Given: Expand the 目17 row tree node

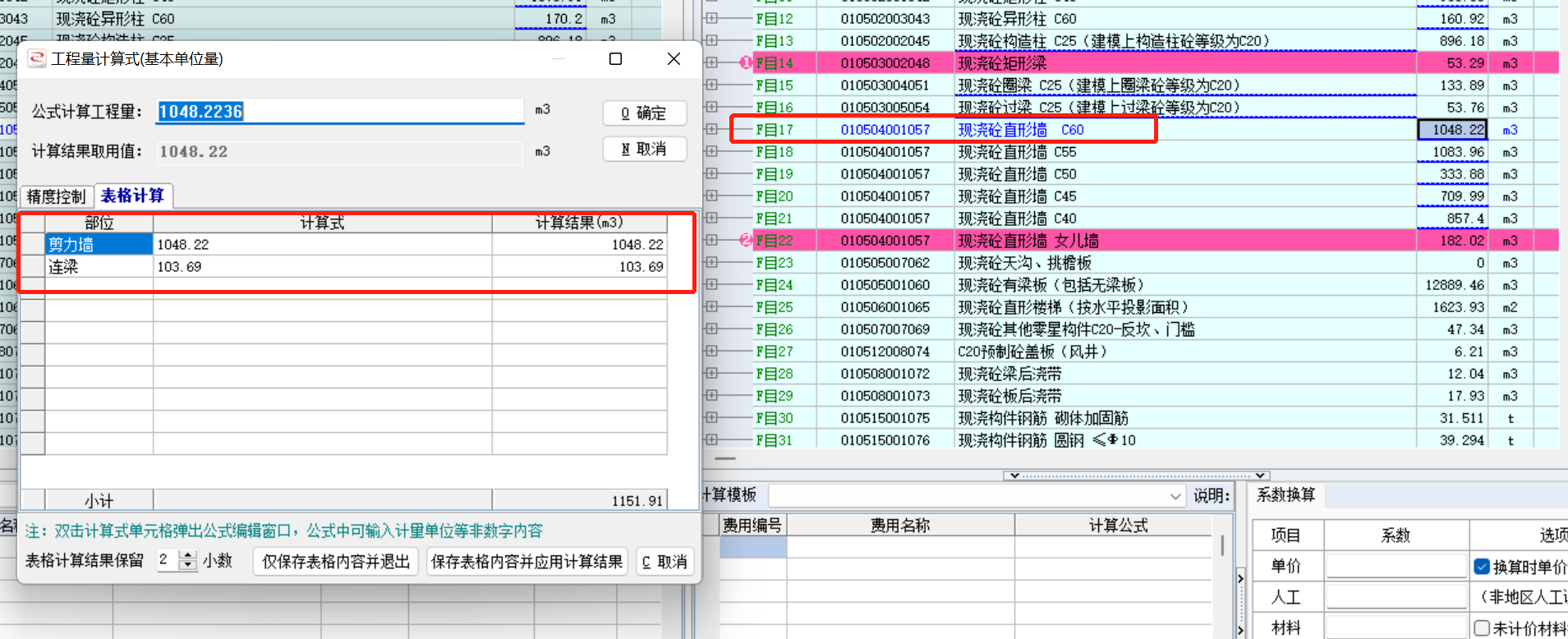Looking at the screenshot, I should coord(711,129).
